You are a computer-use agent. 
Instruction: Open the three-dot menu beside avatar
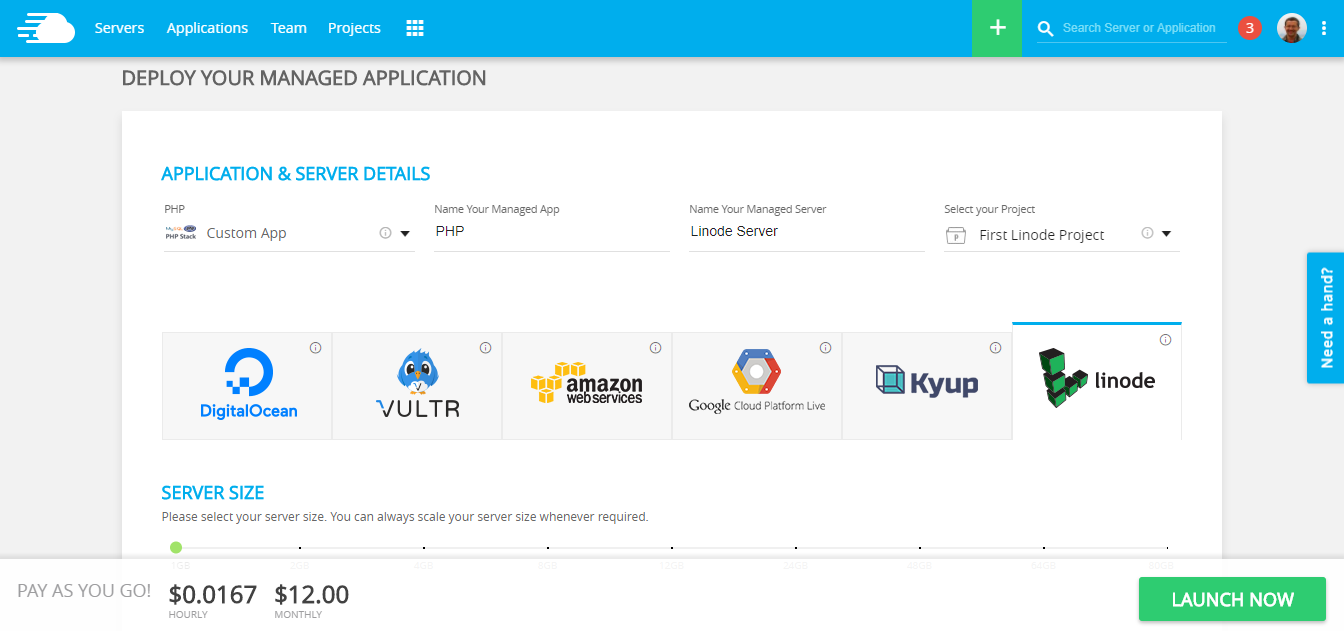click(1325, 28)
